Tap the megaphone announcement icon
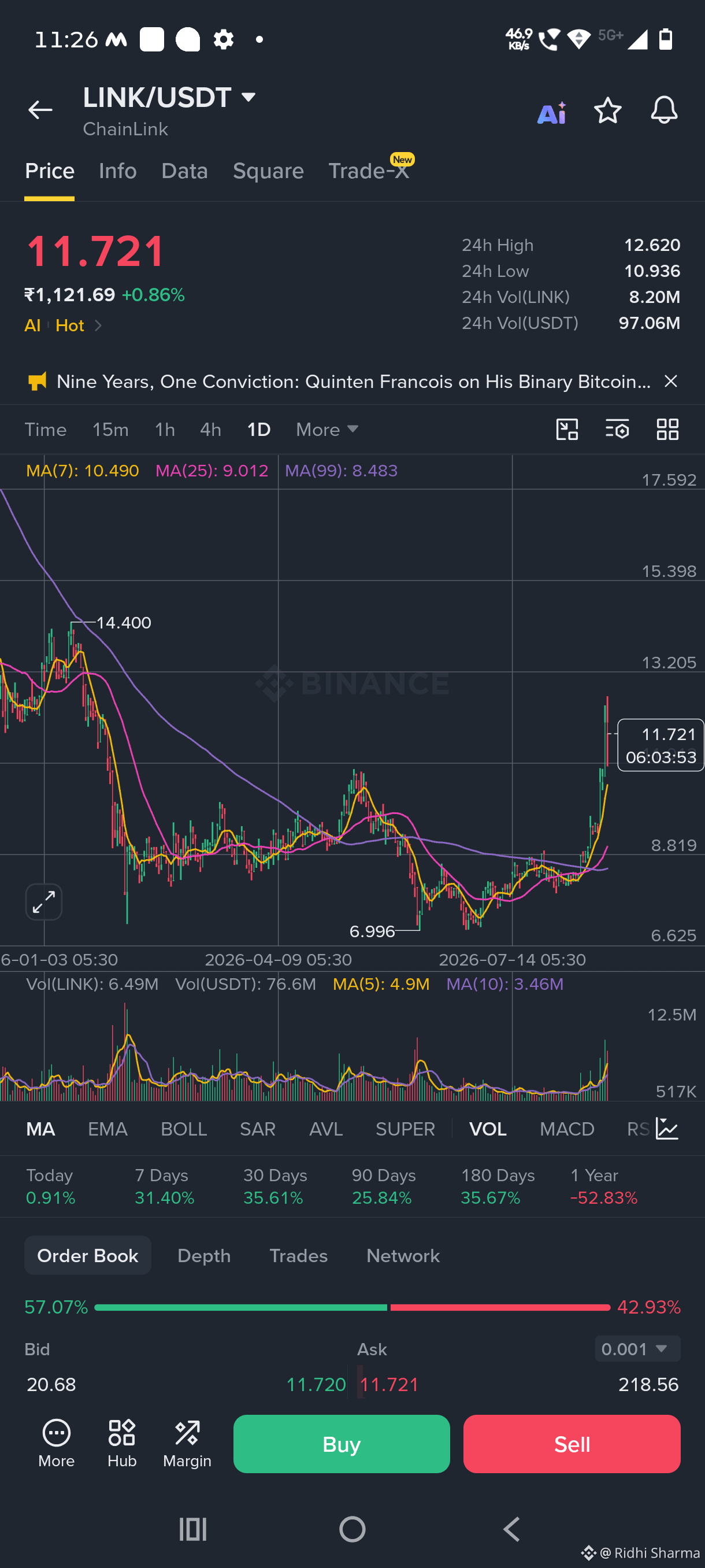705x1568 pixels. (x=37, y=382)
